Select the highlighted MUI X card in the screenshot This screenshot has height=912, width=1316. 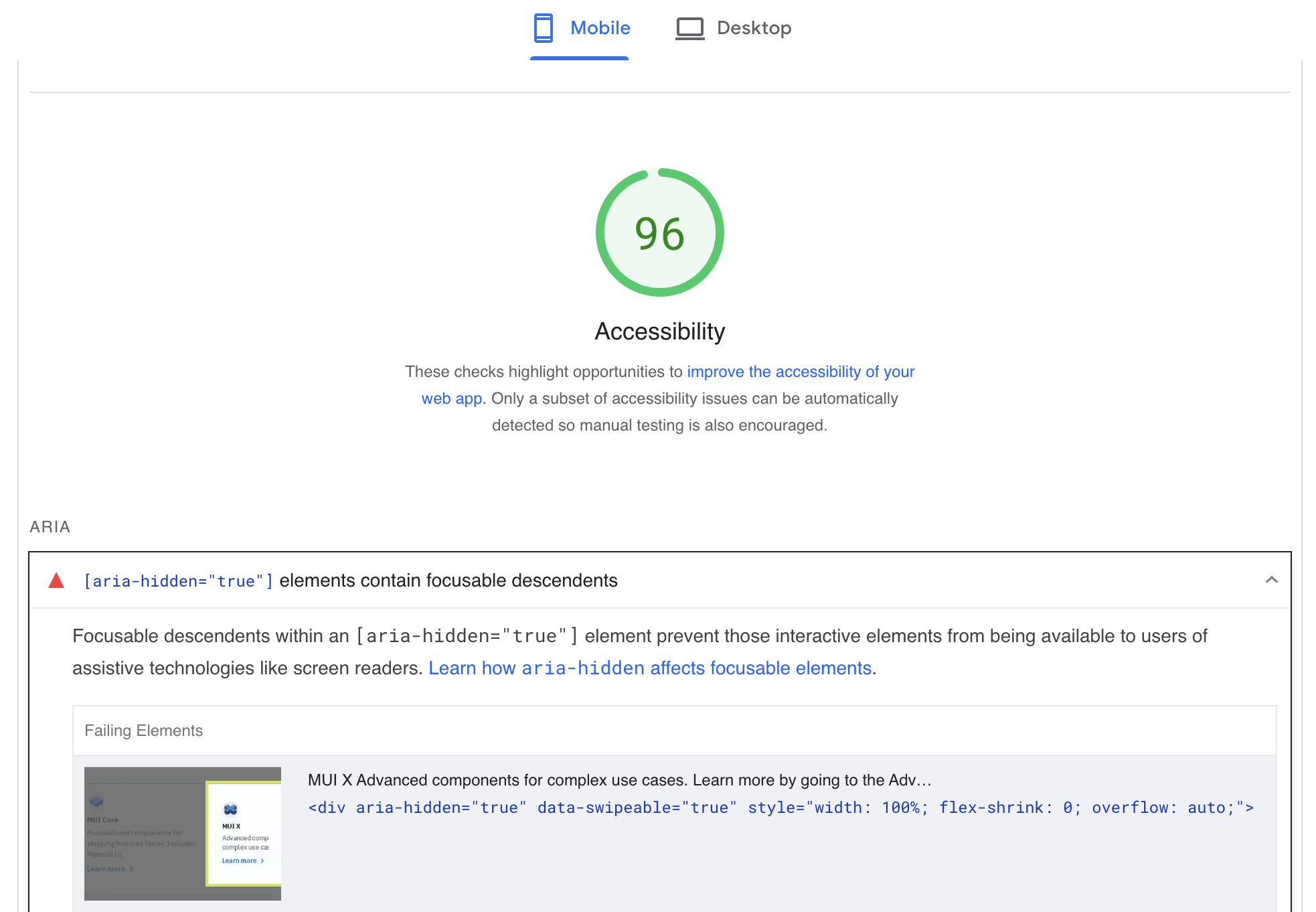click(244, 834)
